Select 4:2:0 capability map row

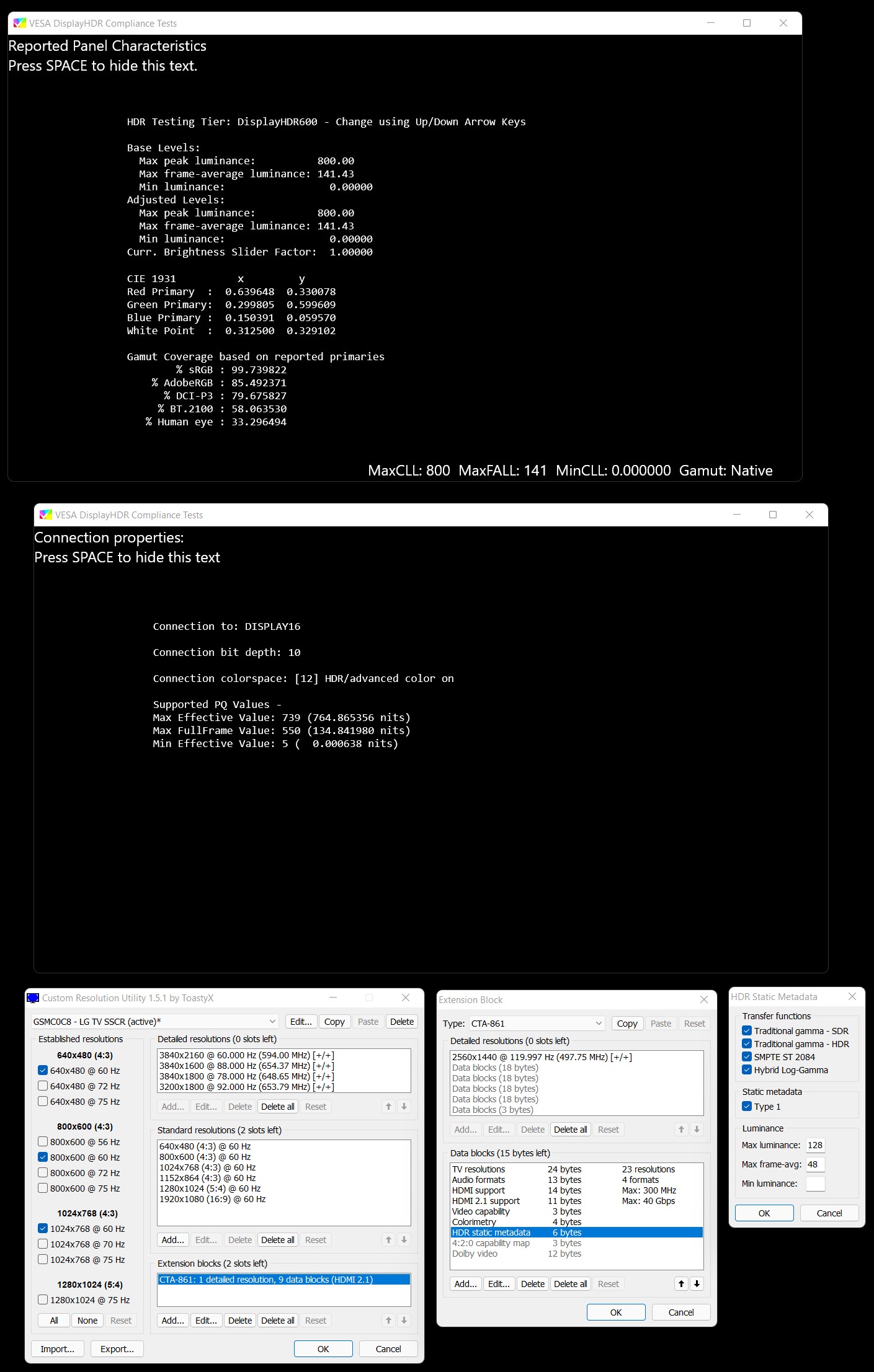577,1242
